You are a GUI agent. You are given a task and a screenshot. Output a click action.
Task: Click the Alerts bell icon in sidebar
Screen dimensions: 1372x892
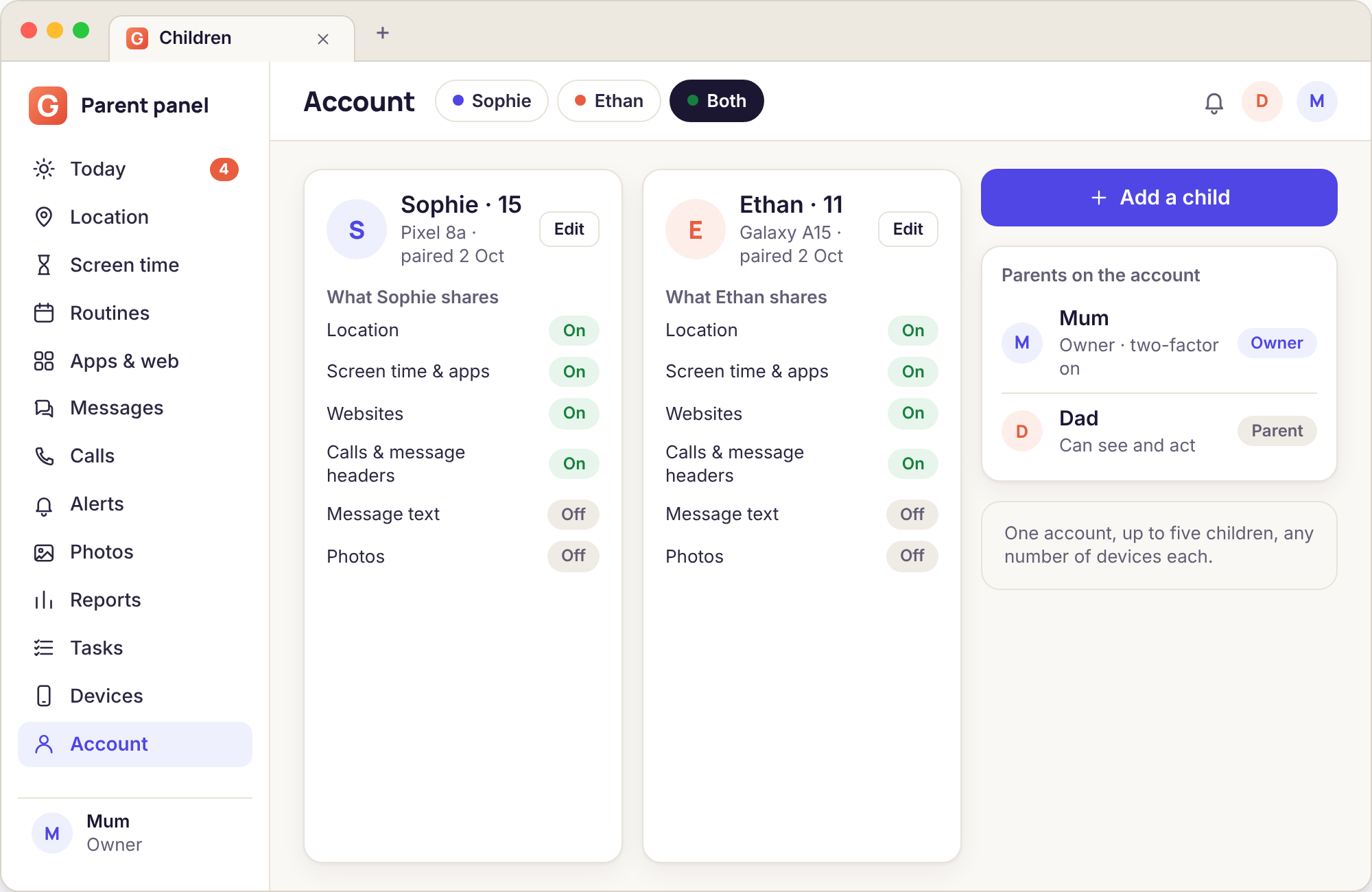pyautogui.click(x=44, y=505)
